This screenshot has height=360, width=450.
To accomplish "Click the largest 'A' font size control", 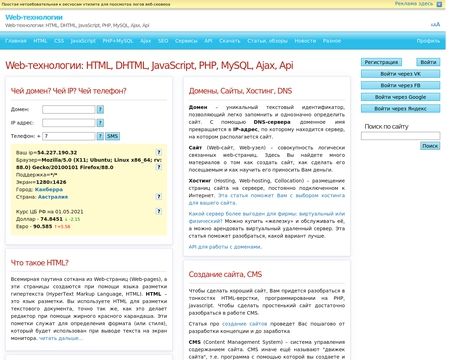I will (x=438, y=24).
